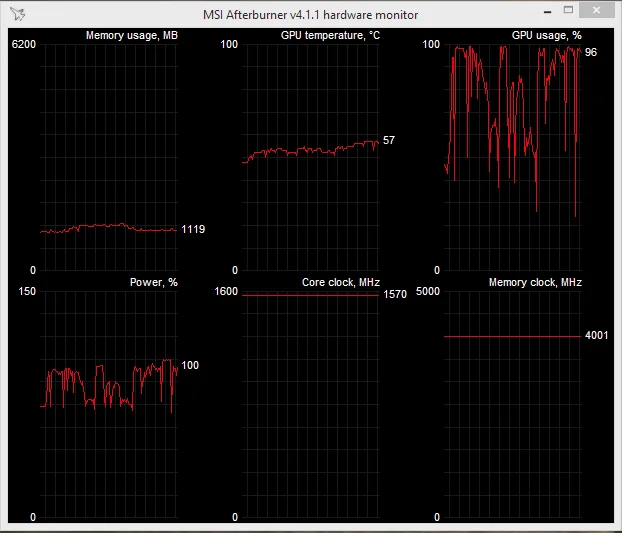
Task: Click the MSI Afterburner jet icon in title bar
Action: pyautogui.click(x=17, y=14)
